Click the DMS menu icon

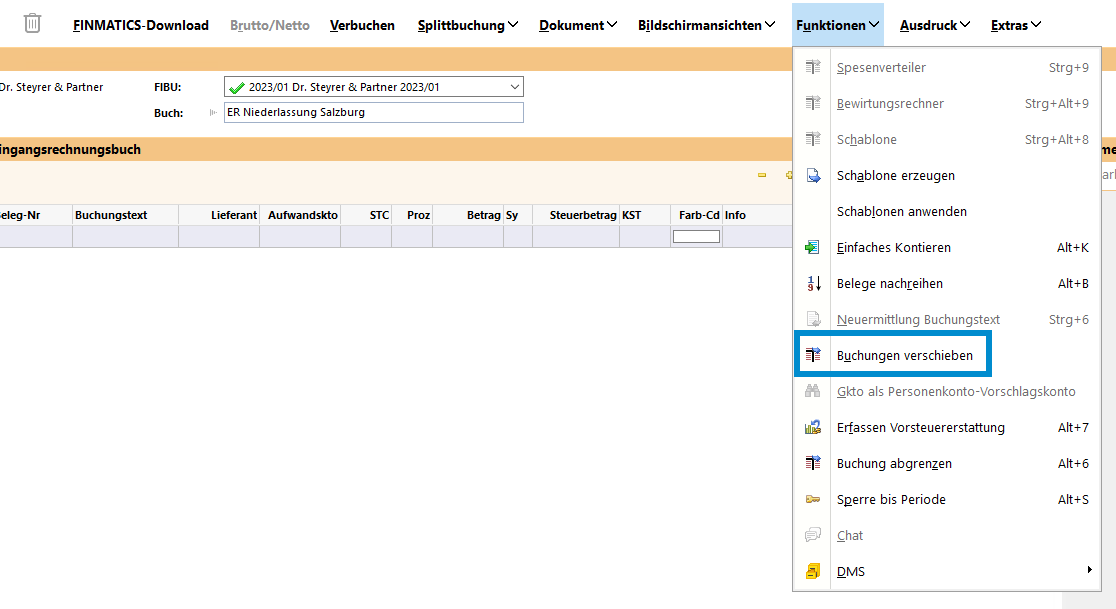click(x=813, y=572)
